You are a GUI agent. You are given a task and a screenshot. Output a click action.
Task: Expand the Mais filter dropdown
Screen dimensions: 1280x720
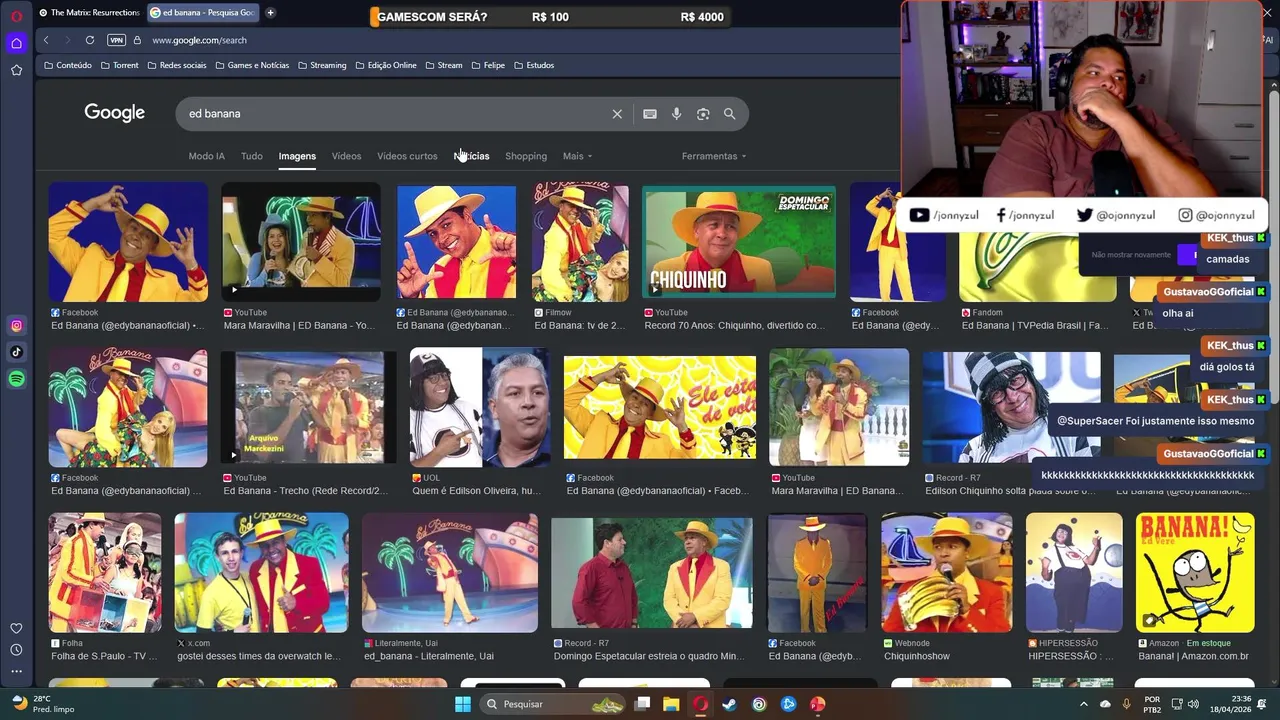click(x=577, y=156)
